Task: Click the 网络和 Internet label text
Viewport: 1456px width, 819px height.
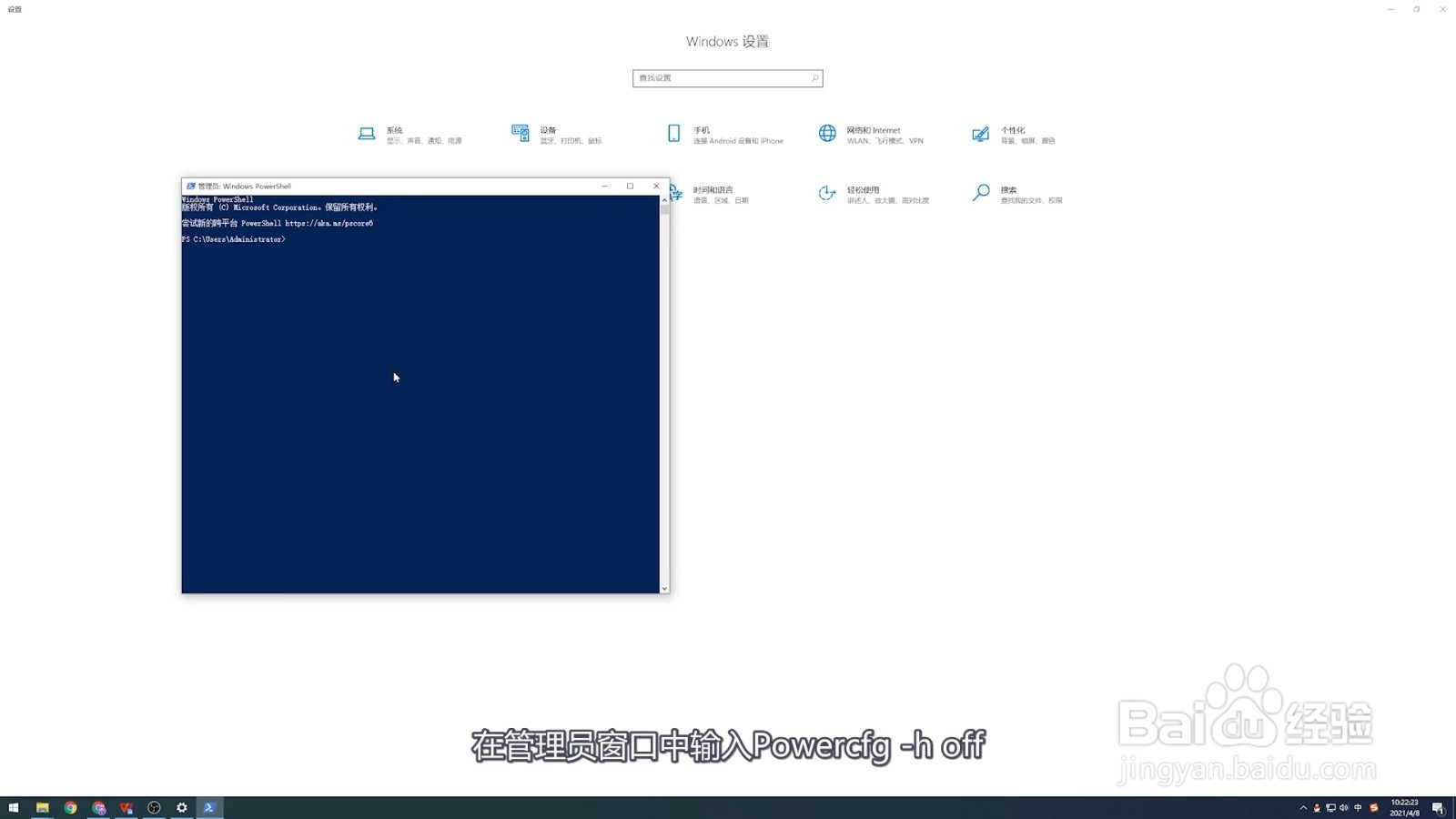Action: 874,130
